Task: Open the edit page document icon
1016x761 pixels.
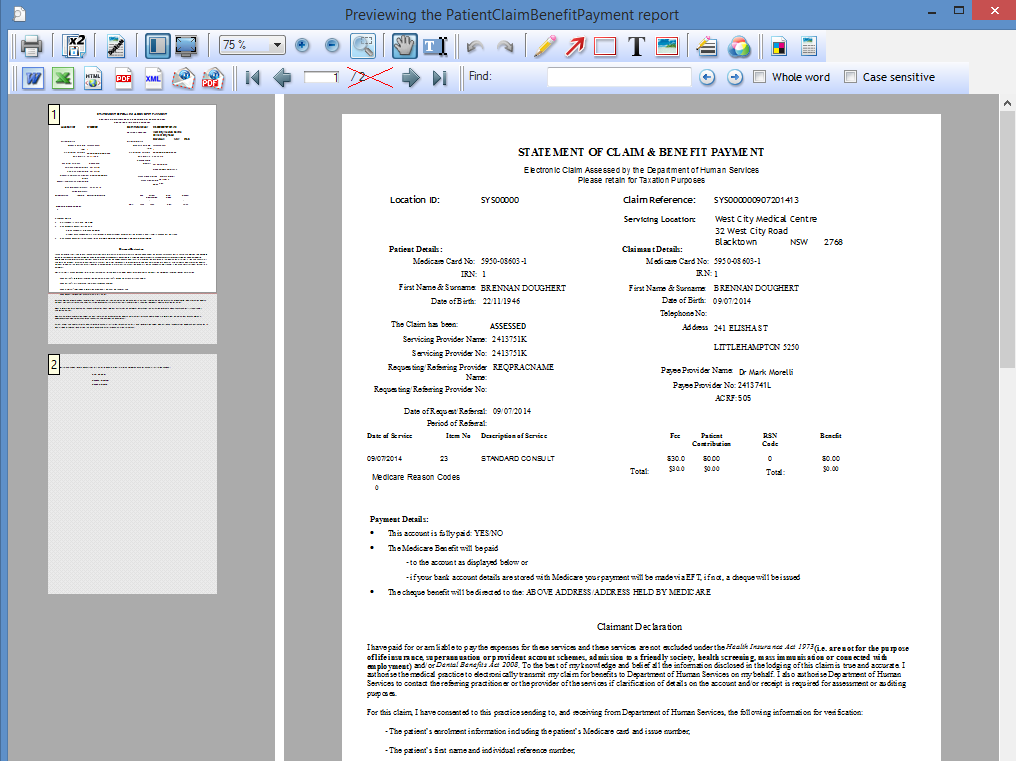Action: (115, 46)
